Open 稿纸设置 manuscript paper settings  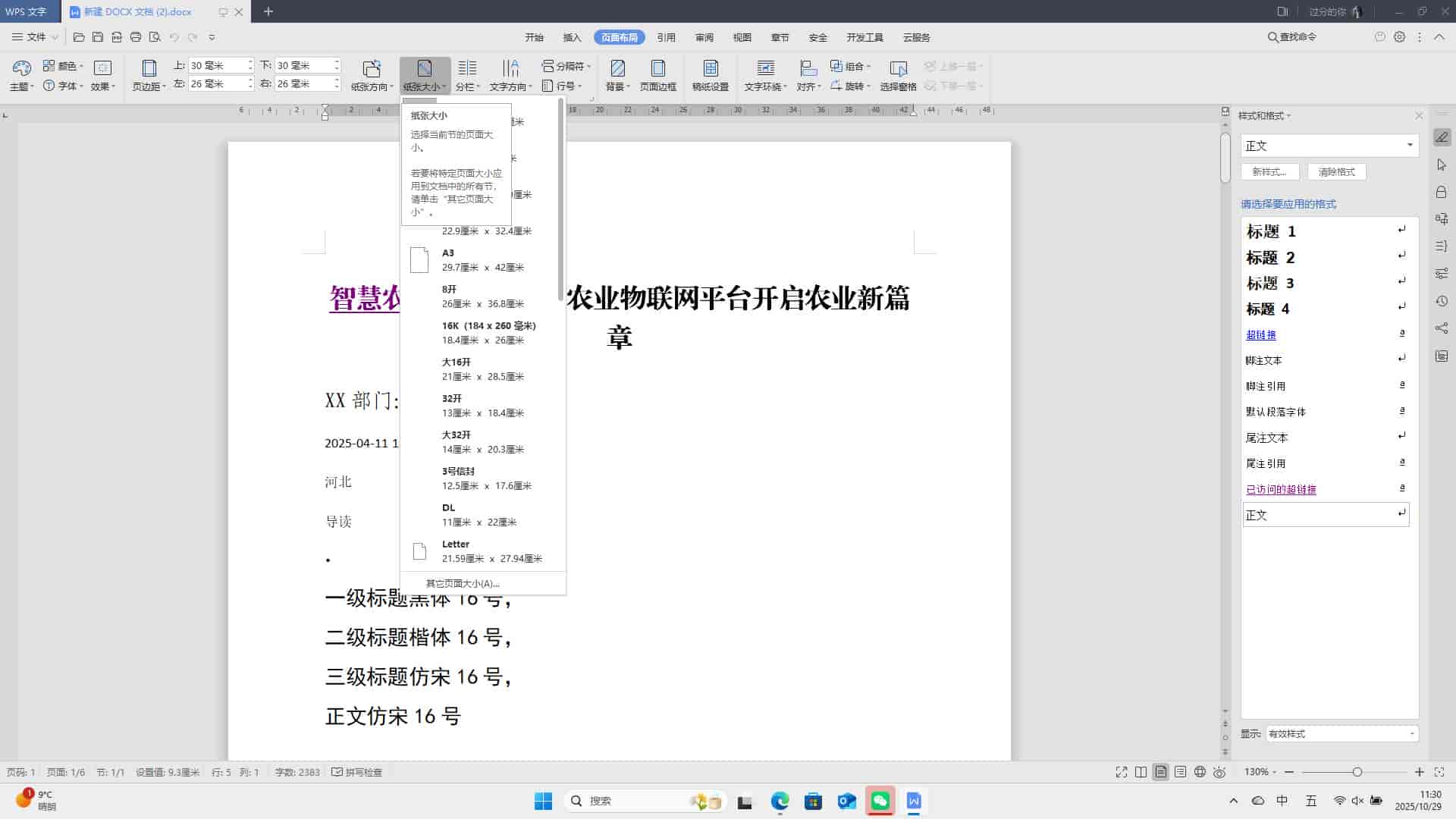(x=711, y=74)
